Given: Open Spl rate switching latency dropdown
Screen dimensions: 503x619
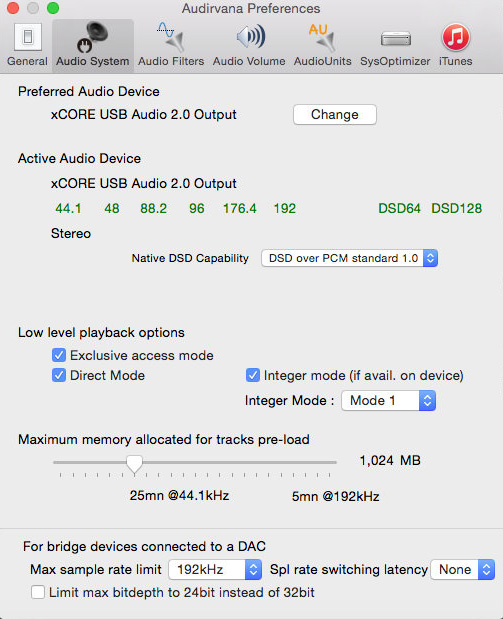Looking at the screenshot, I should click(463, 569).
